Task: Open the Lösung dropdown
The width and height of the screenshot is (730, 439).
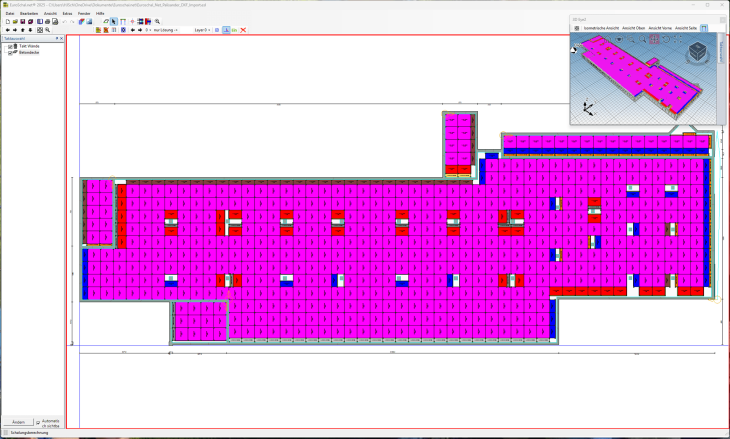Action: point(166,30)
